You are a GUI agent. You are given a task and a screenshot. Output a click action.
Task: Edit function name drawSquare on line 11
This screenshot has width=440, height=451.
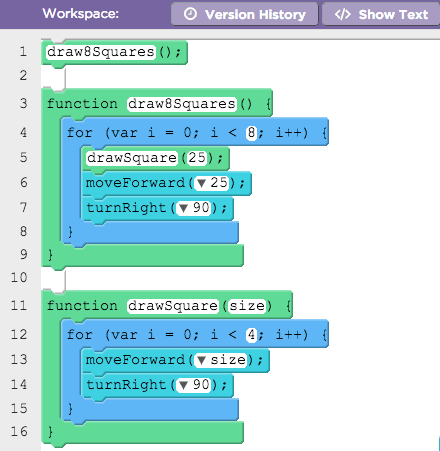(x=173, y=306)
